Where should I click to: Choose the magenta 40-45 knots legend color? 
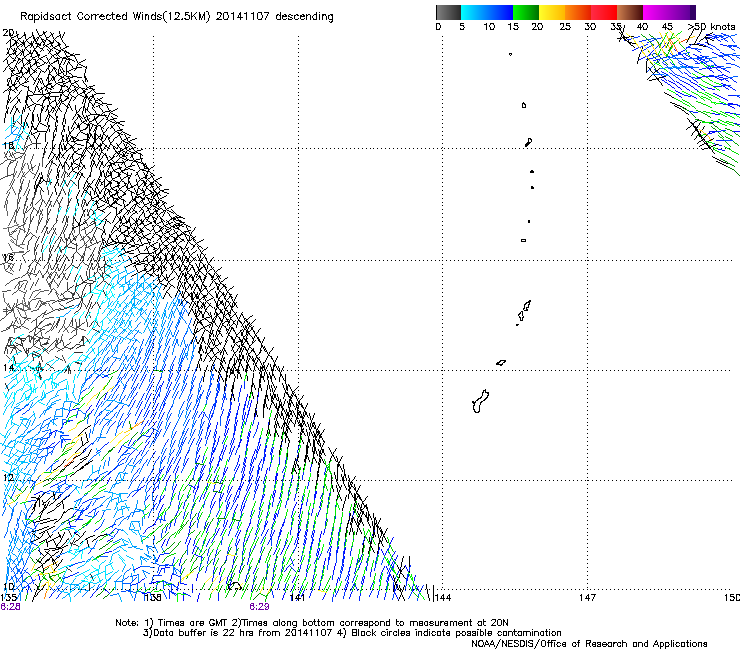(x=656, y=12)
